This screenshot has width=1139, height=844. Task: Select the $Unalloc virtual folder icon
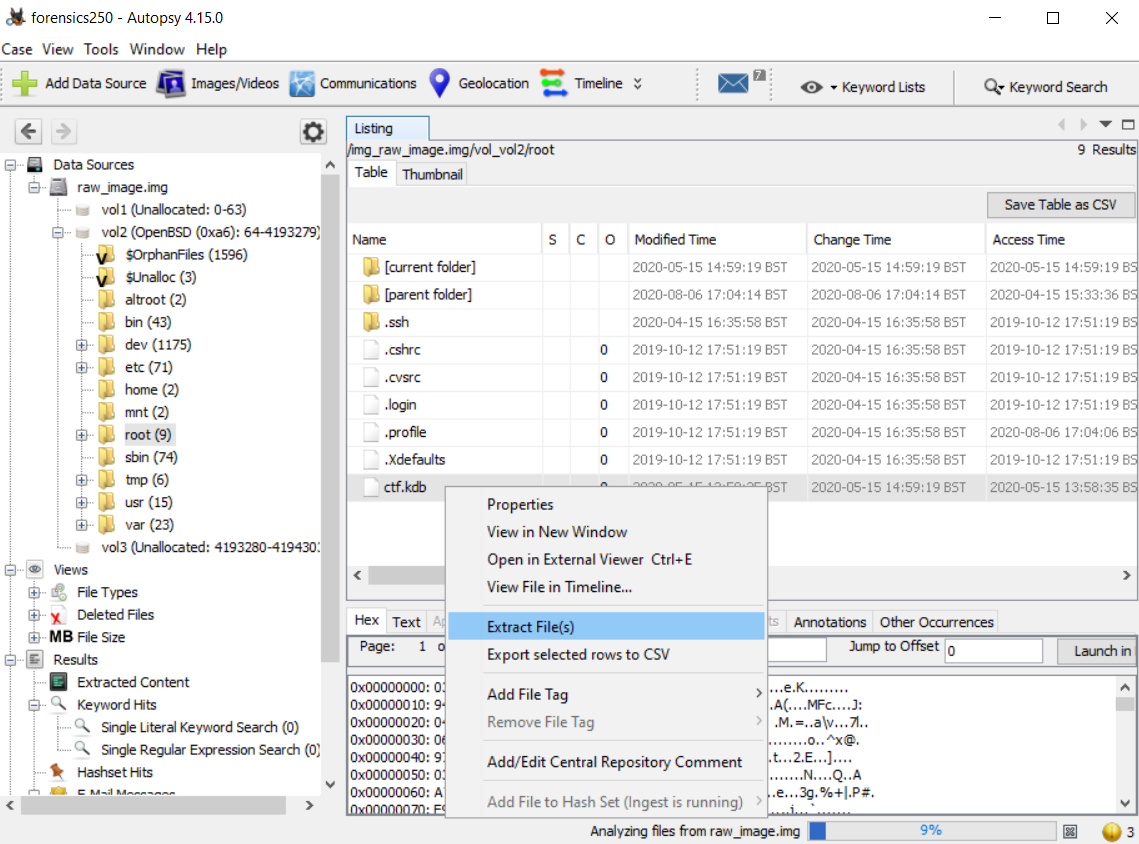106,277
